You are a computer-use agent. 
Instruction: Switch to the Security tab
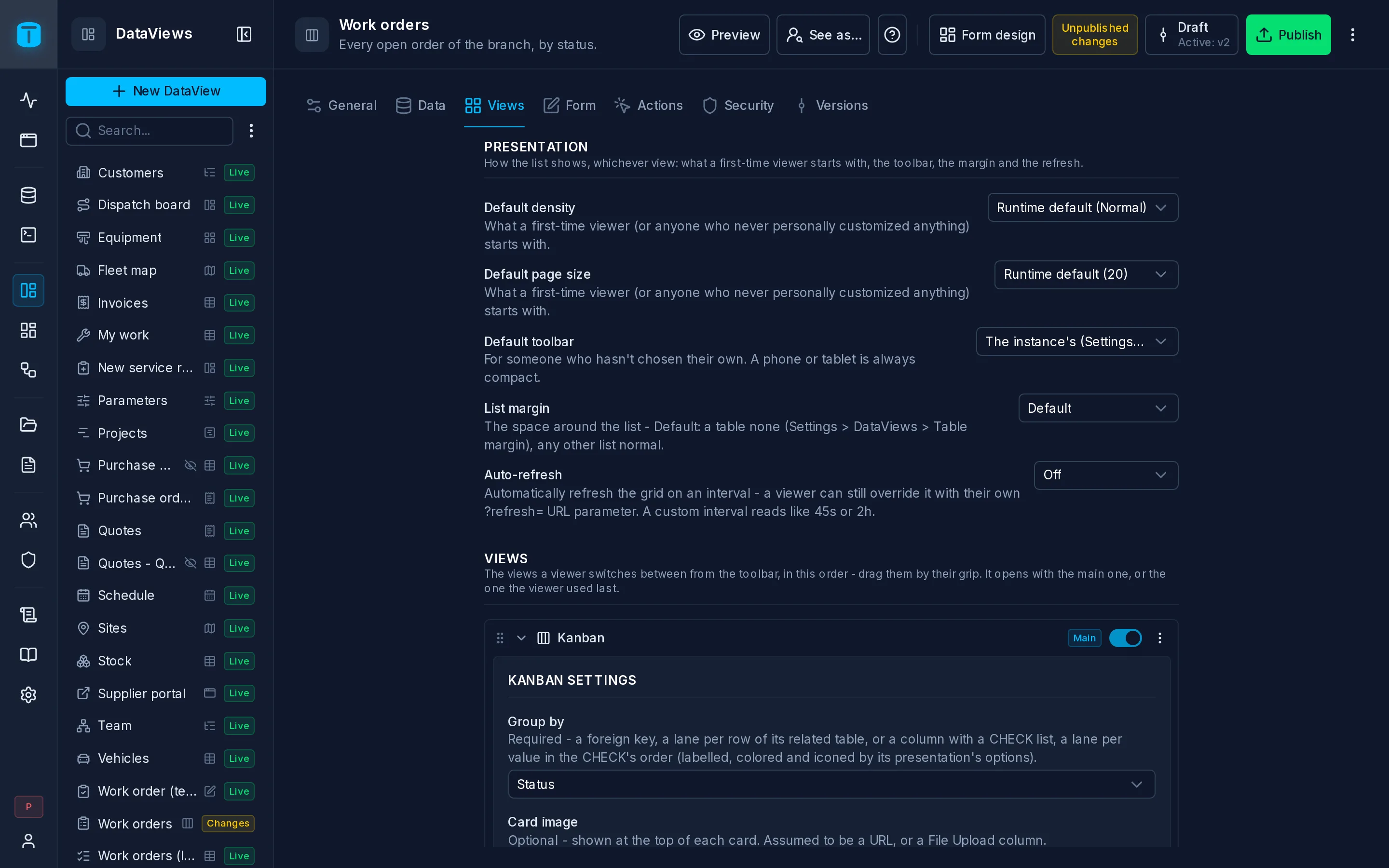pyautogui.click(x=738, y=106)
